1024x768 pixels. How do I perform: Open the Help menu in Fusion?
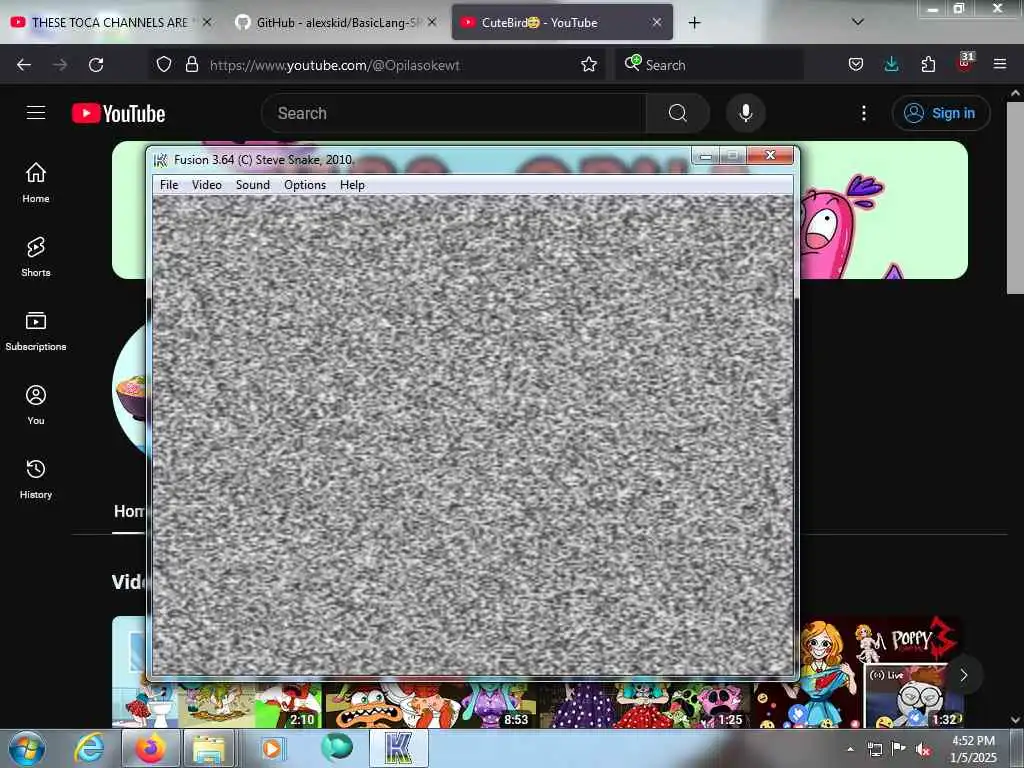[352, 185]
